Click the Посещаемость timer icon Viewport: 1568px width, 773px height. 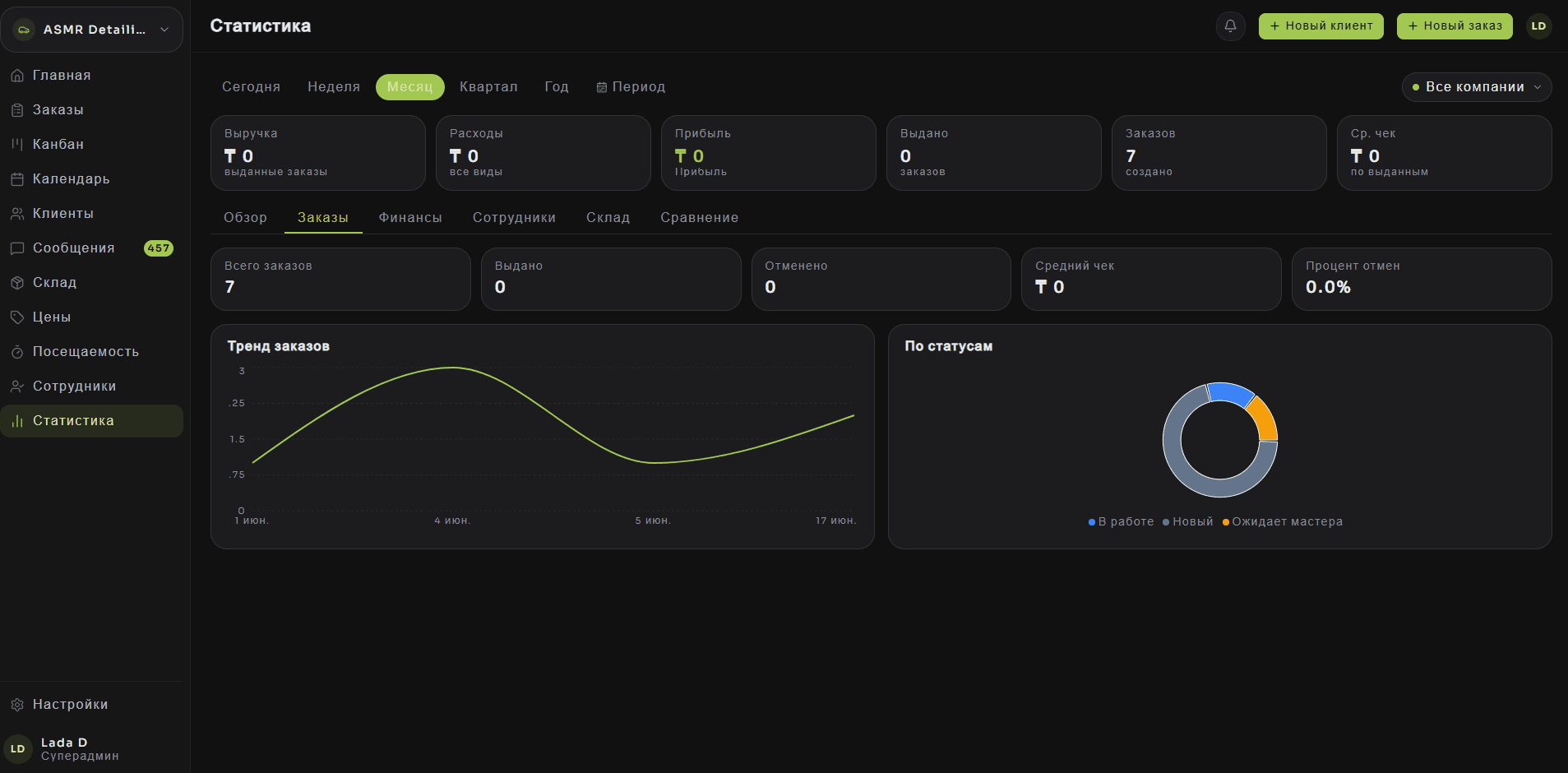coord(17,352)
